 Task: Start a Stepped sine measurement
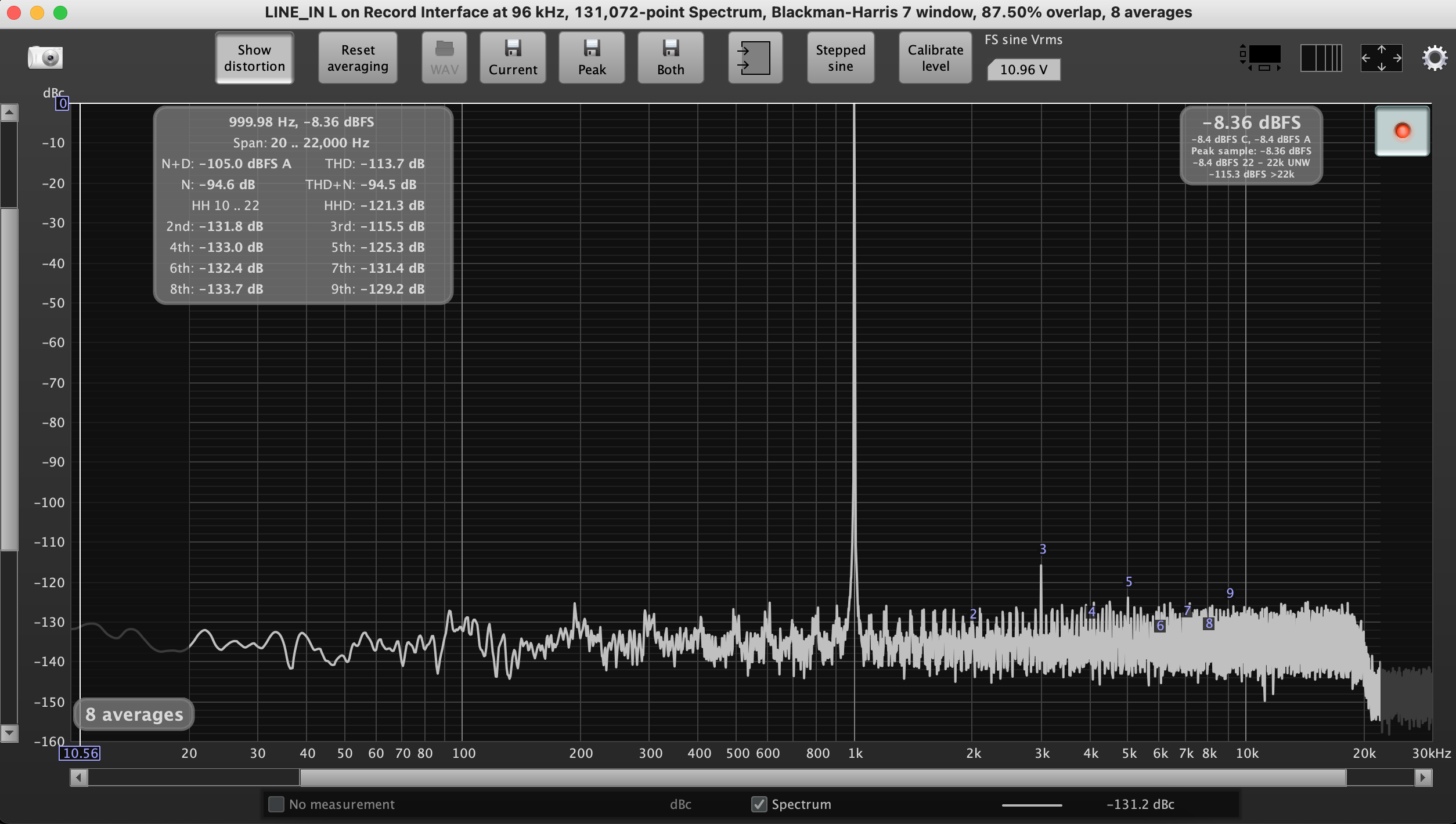point(840,58)
